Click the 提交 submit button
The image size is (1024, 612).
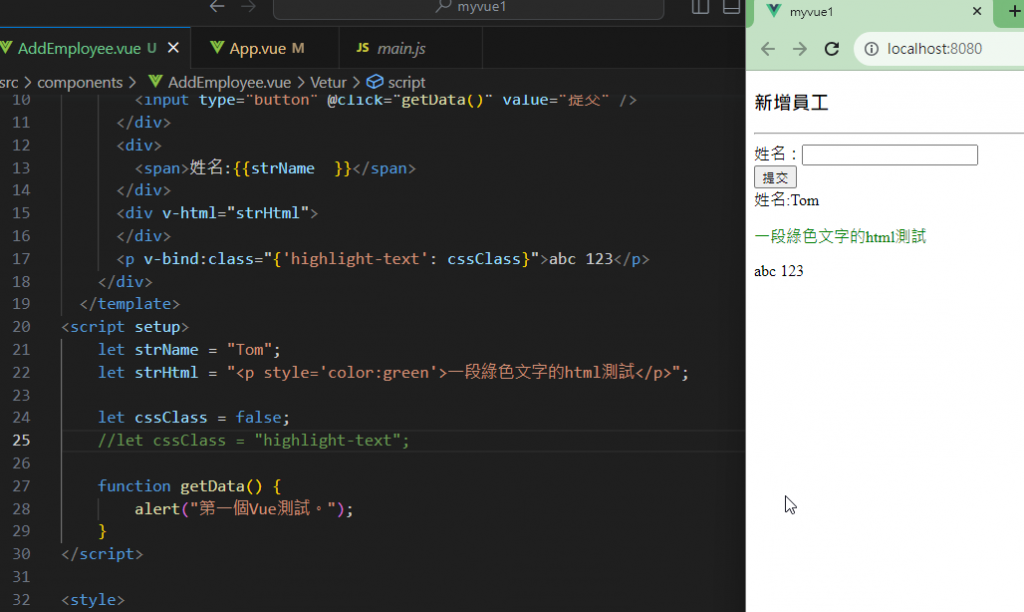click(775, 178)
